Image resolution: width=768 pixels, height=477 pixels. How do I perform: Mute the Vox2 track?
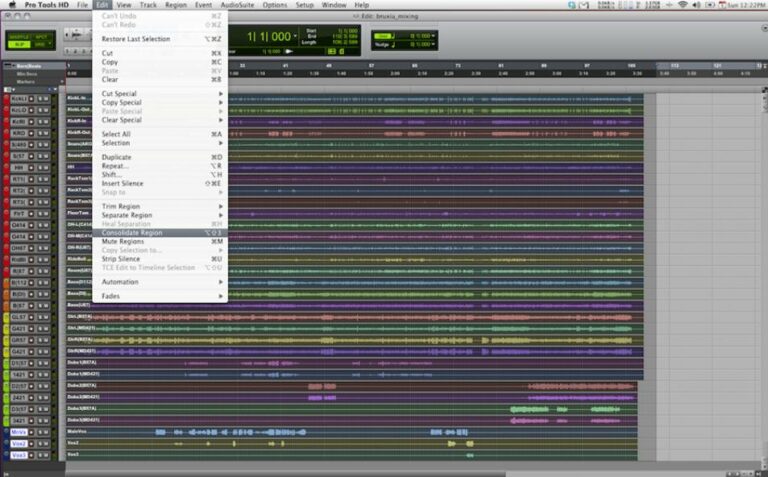coord(46,444)
